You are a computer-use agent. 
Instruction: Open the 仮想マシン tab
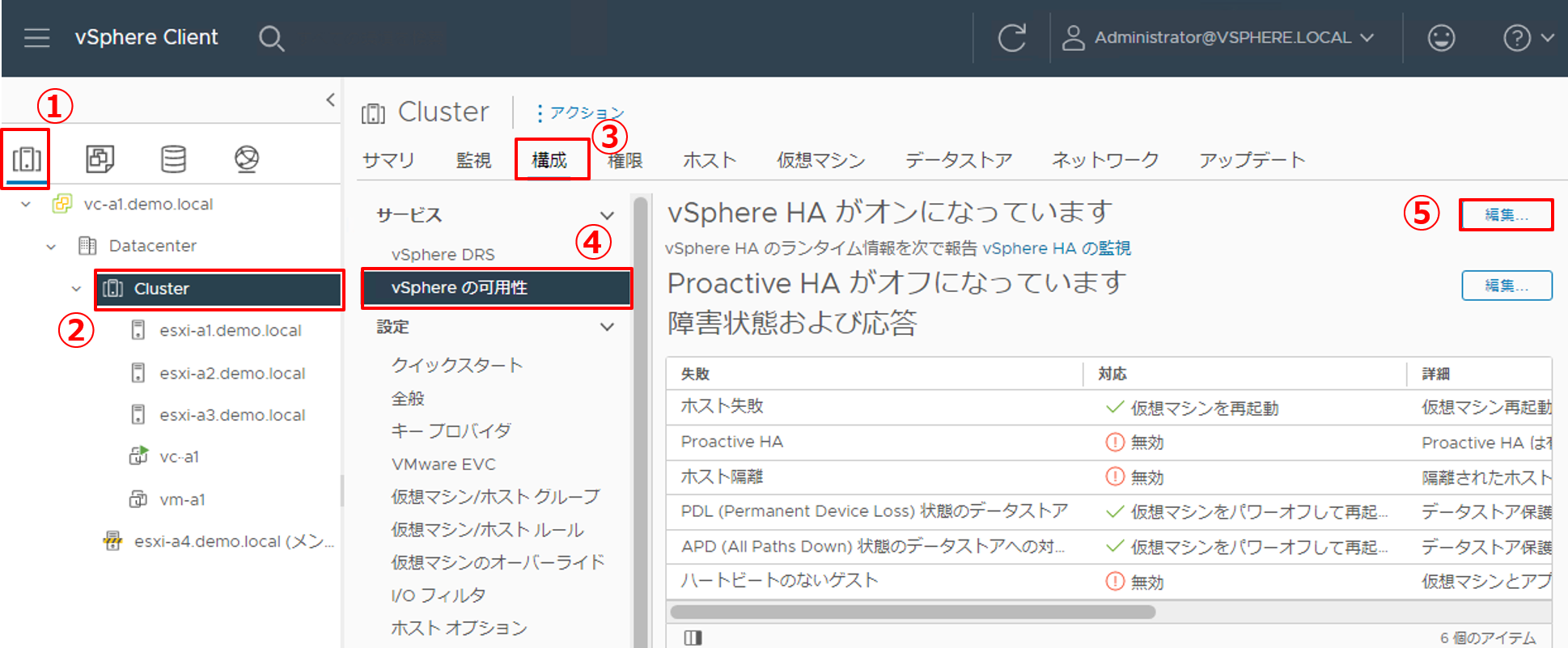[x=821, y=160]
